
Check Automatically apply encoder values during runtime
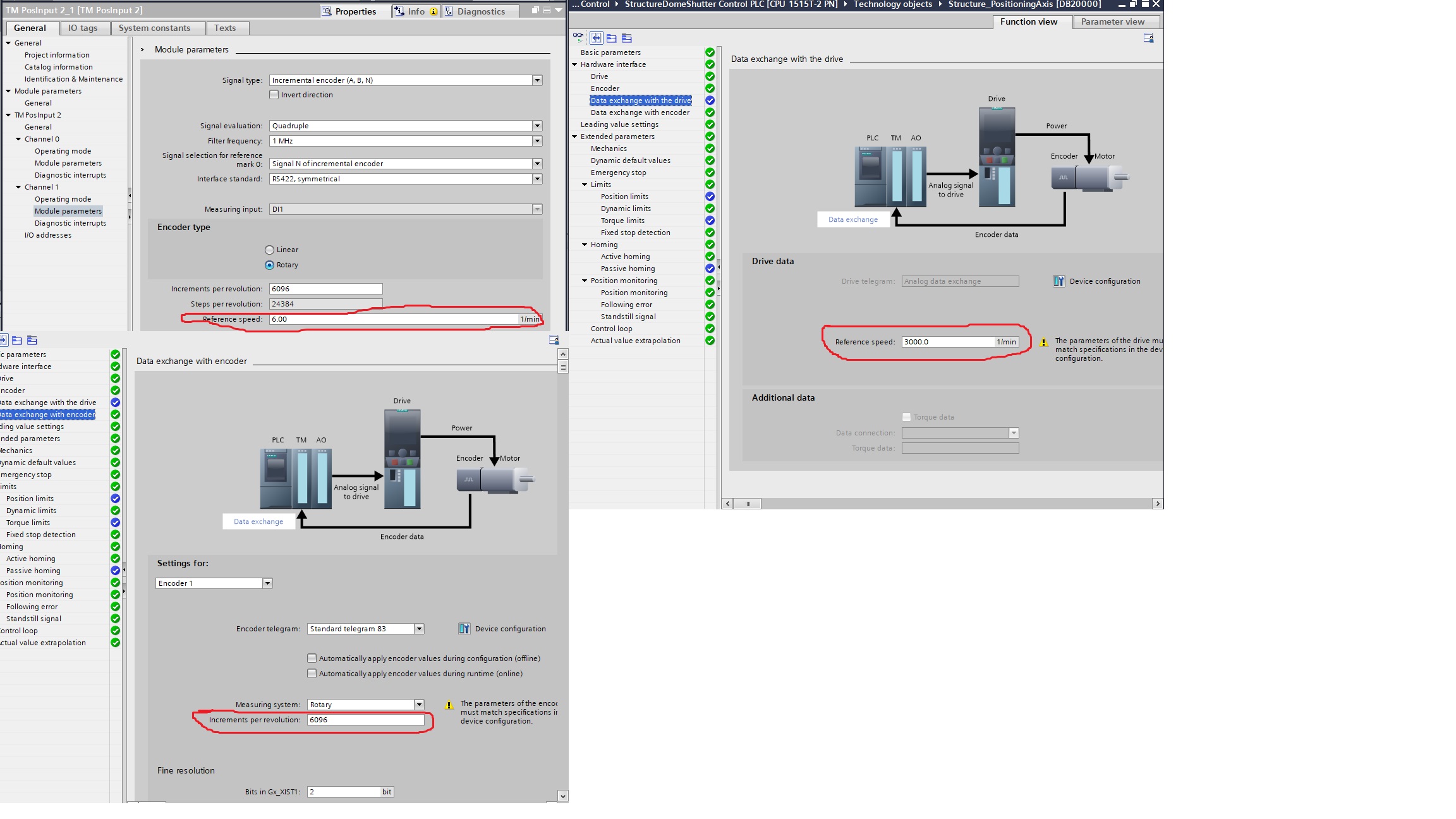312,674
